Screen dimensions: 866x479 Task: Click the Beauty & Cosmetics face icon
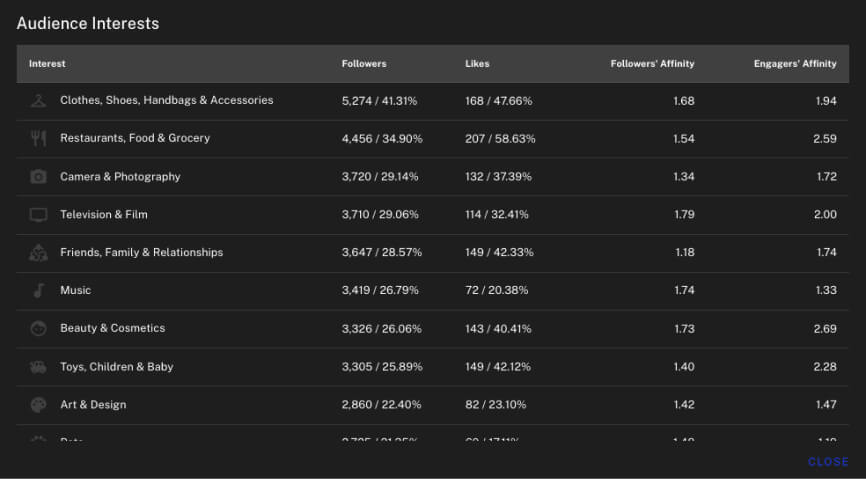pos(38,328)
